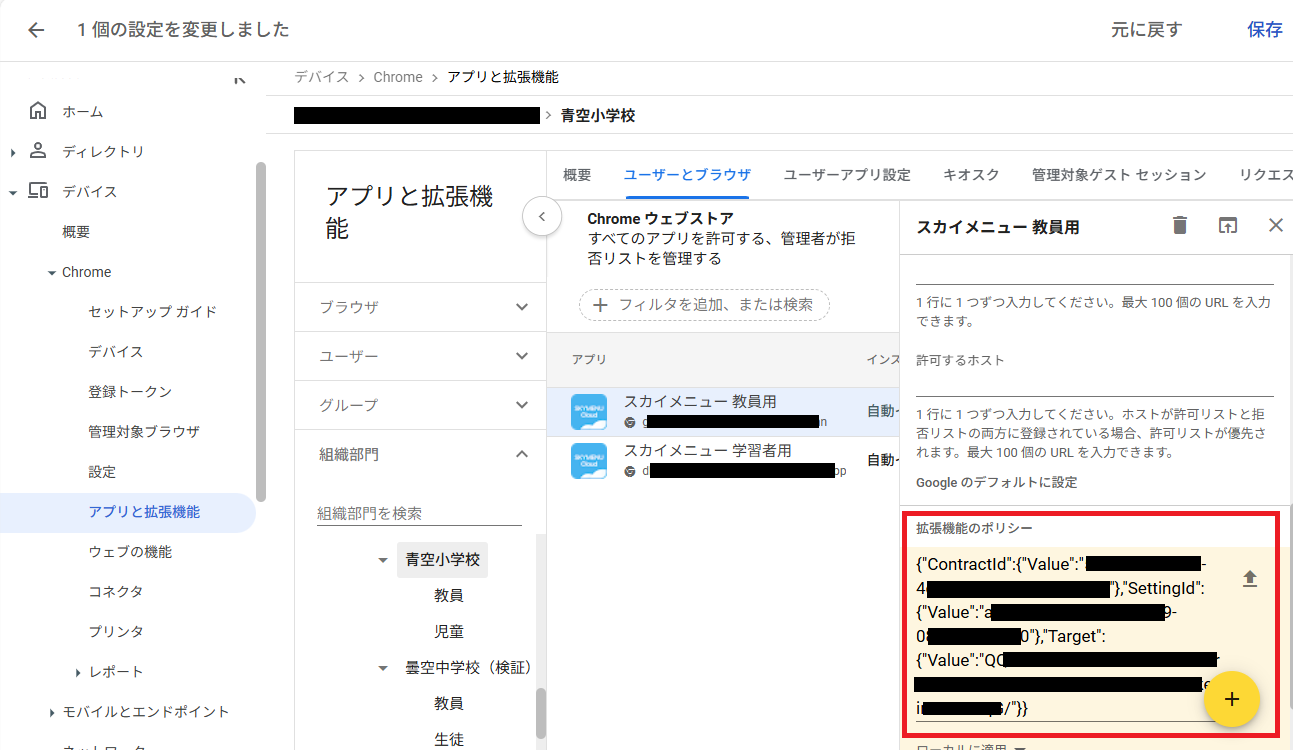This screenshot has height=750, width=1293.
Task: Open app details in new window icon
Action: [x=1227, y=226]
